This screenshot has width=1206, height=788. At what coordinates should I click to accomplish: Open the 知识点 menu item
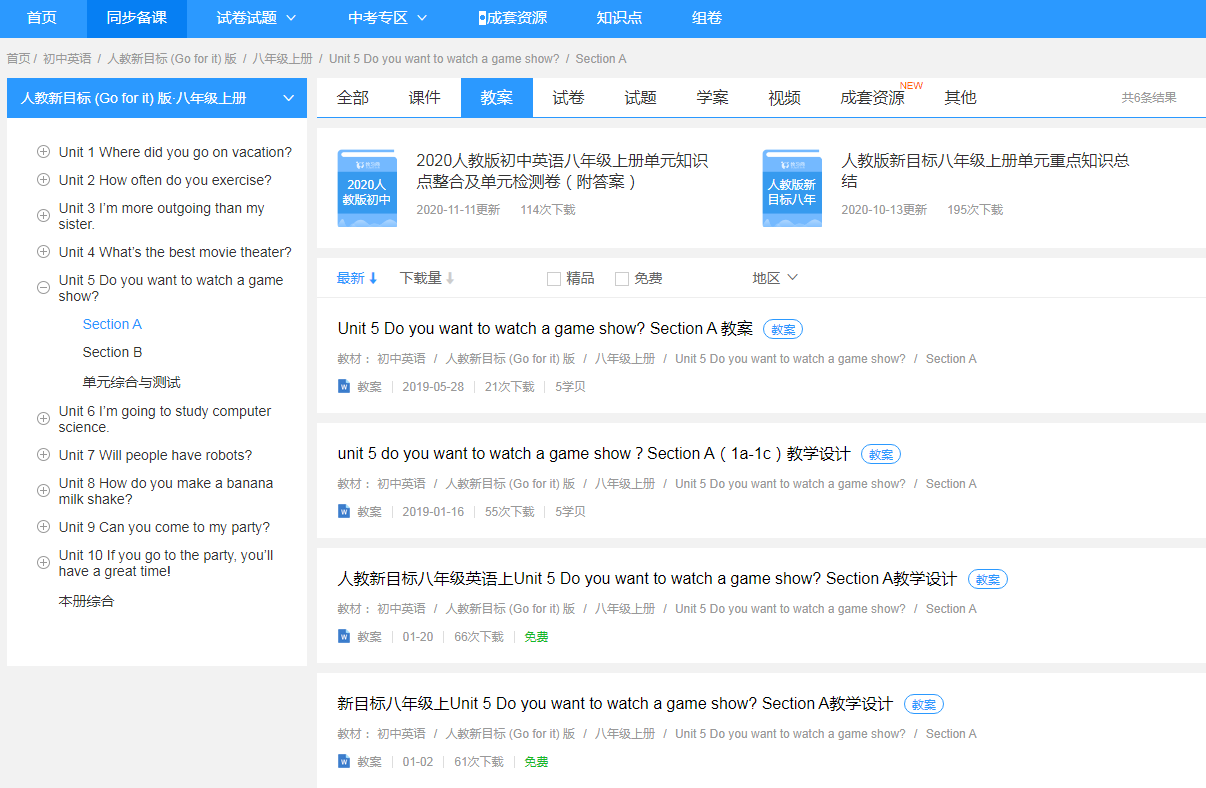coord(619,18)
